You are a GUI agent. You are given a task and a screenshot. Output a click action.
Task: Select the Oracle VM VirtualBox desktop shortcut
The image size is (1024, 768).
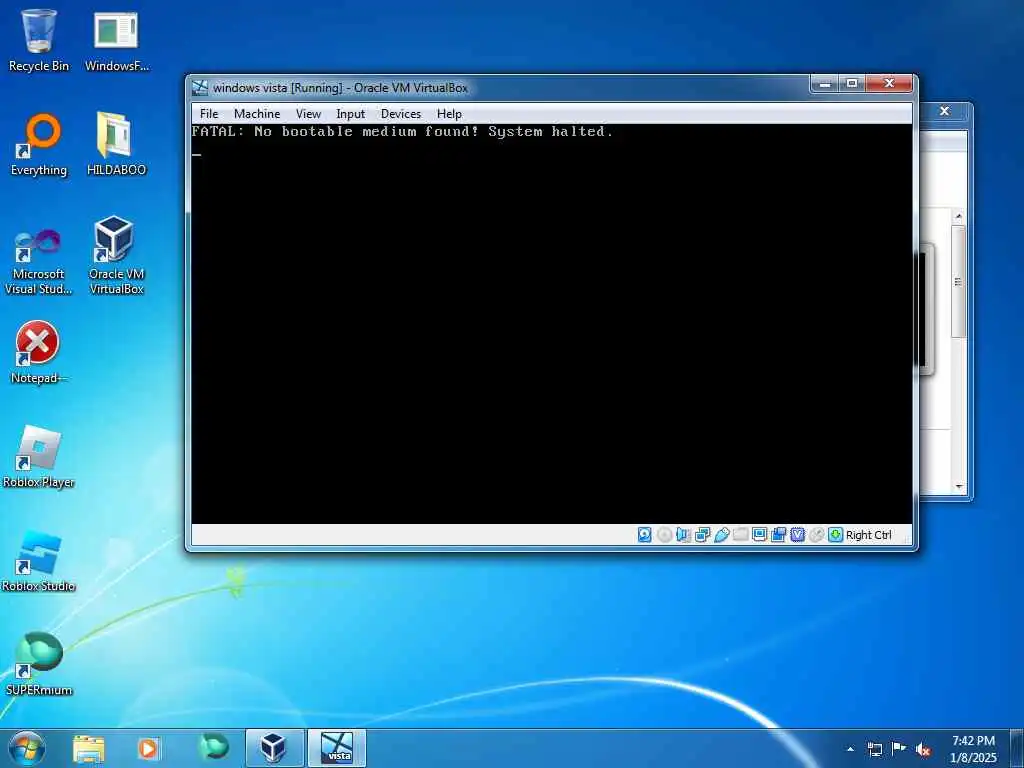pos(116,255)
